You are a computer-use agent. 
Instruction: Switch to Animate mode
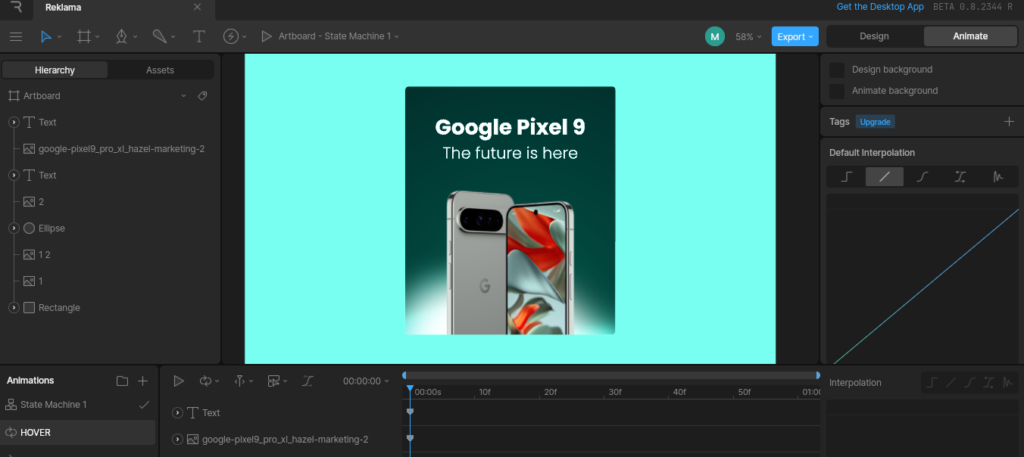pyautogui.click(x=970, y=37)
